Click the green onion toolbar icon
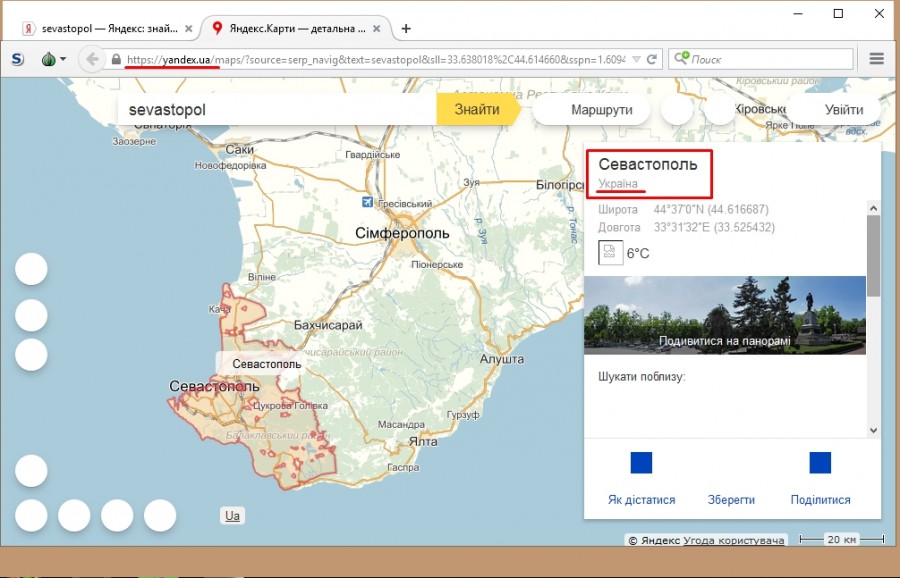This screenshot has width=900, height=578. (x=49, y=59)
